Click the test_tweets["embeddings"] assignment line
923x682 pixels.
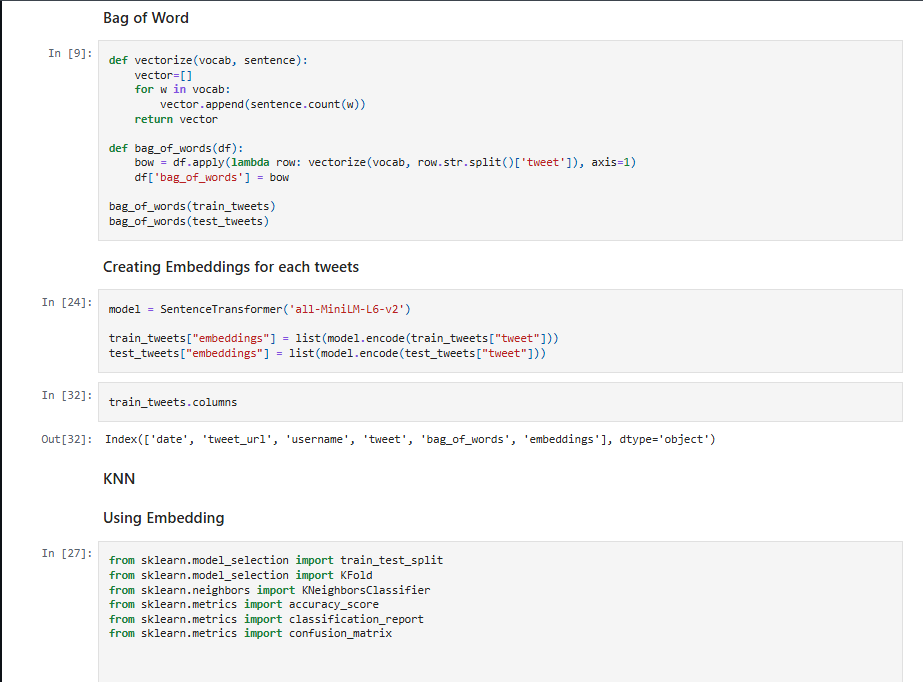click(x=328, y=353)
